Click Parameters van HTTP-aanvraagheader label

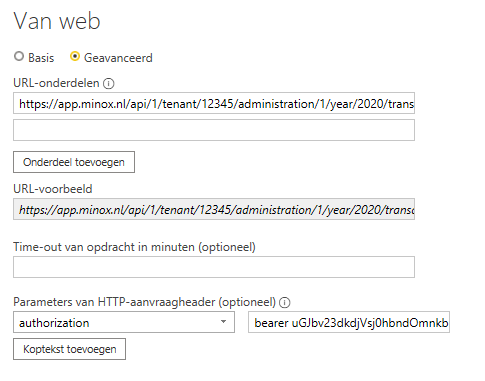pos(145,302)
